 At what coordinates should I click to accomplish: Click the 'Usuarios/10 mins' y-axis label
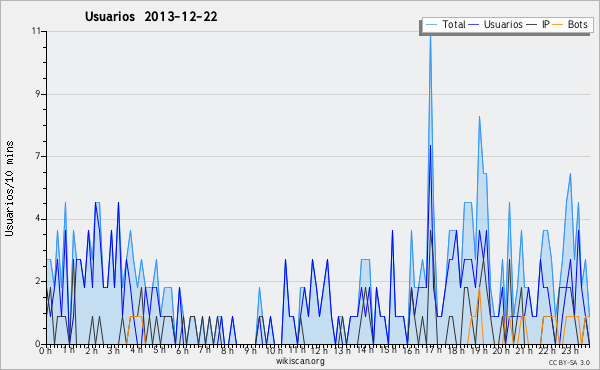pos(9,189)
